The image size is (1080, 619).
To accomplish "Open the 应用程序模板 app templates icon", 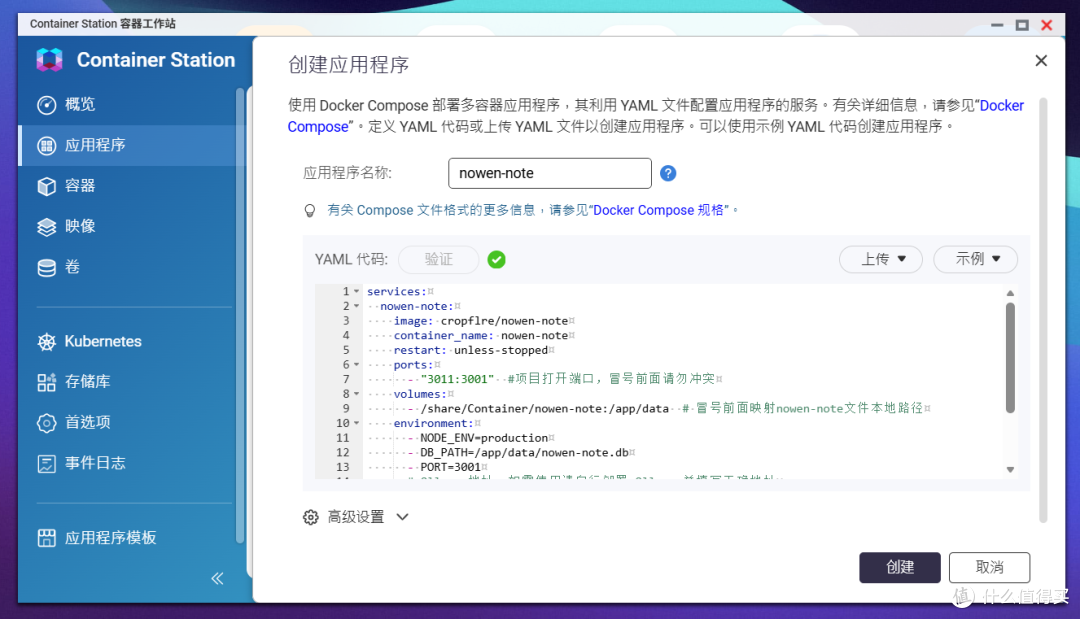I will click(x=46, y=538).
